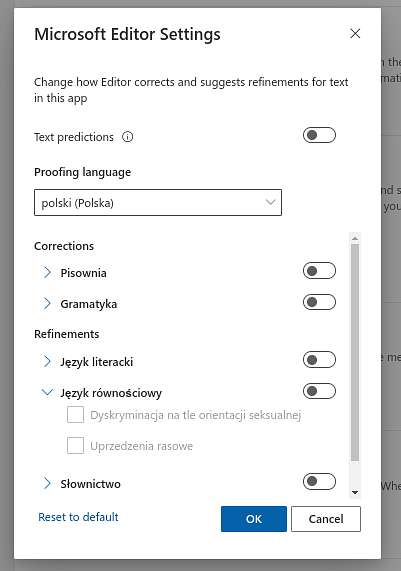Confirm settings with the OK button
The width and height of the screenshot is (401, 571).
tap(253, 519)
